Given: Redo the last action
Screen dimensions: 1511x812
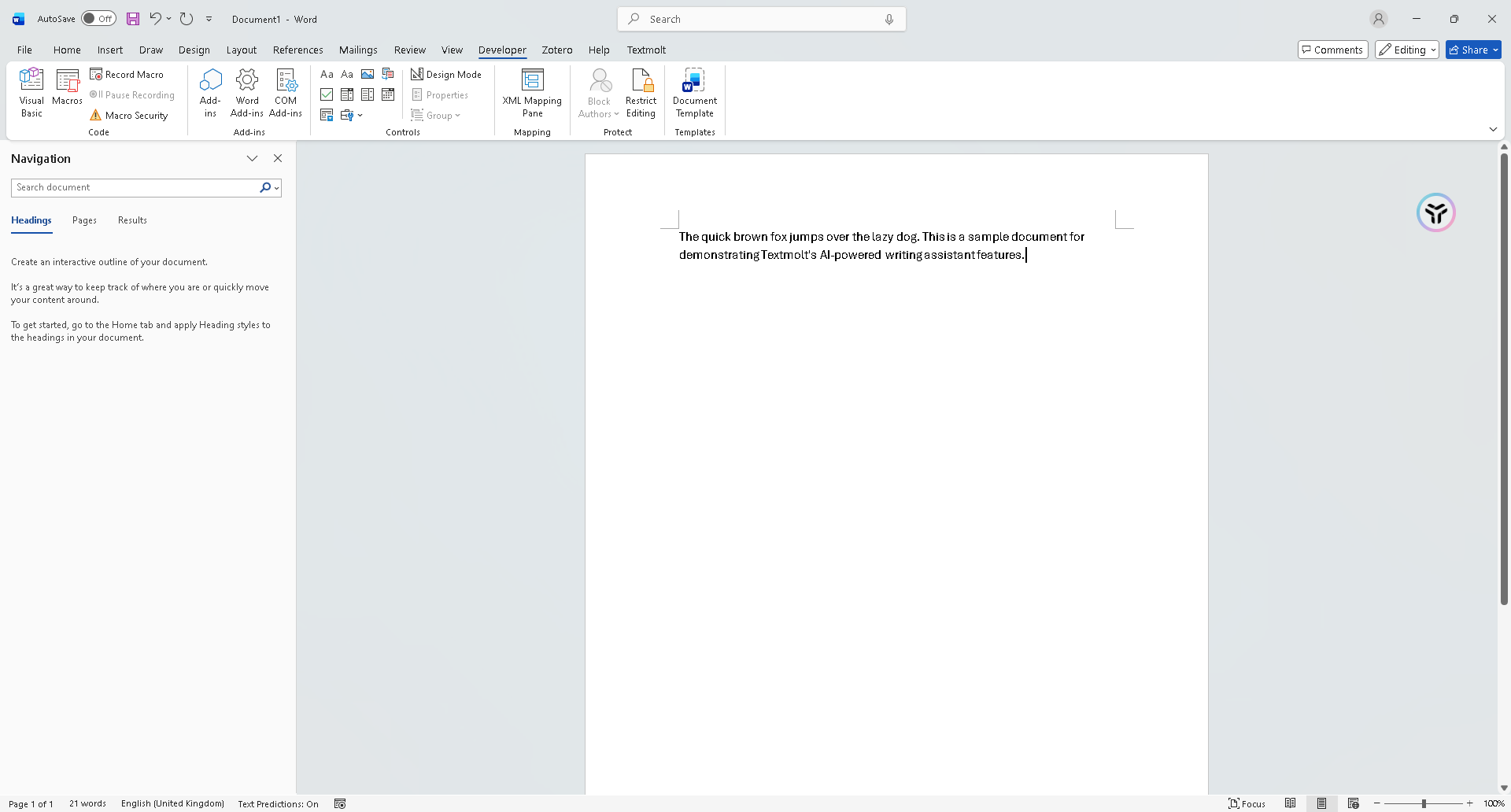Looking at the screenshot, I should (x=187, y=19).
